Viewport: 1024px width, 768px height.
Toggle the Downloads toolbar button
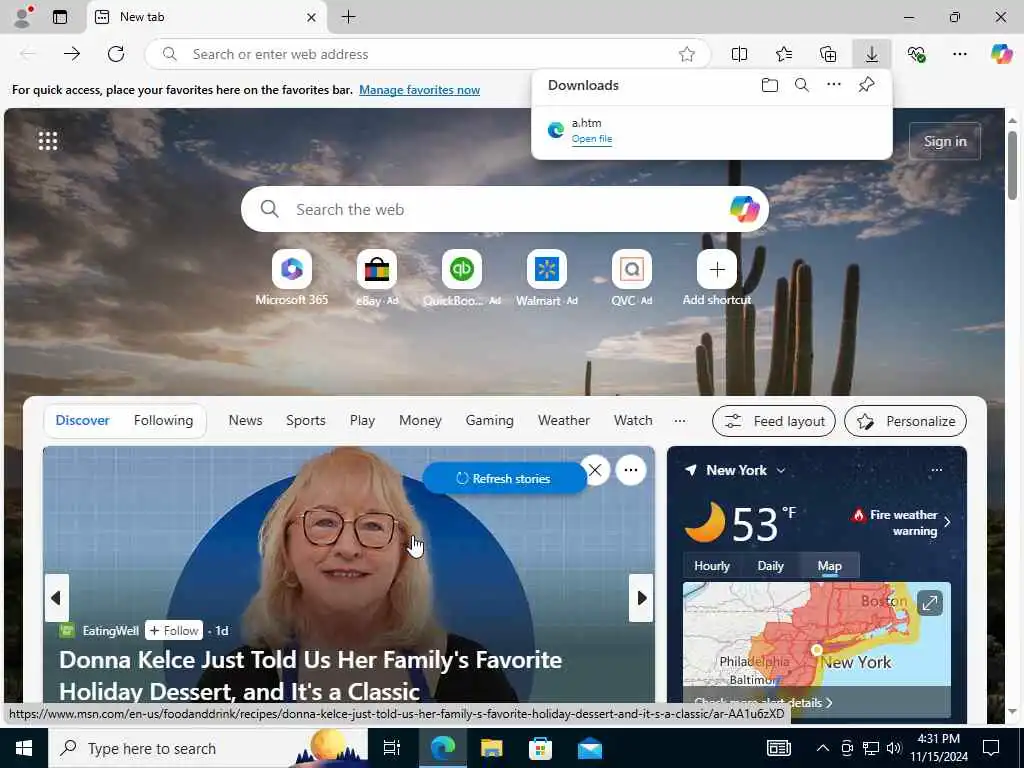[x=872, y=54]
